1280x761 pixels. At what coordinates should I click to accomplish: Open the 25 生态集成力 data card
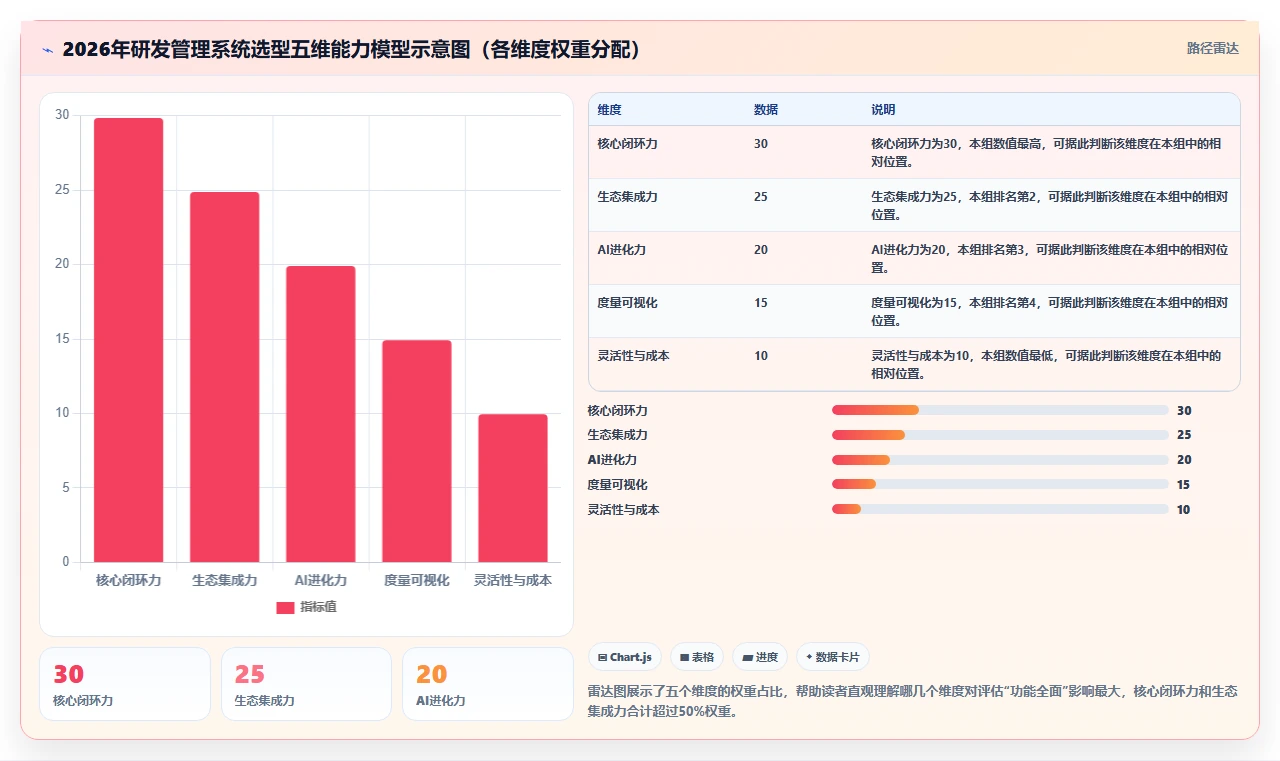click(306, 684)
